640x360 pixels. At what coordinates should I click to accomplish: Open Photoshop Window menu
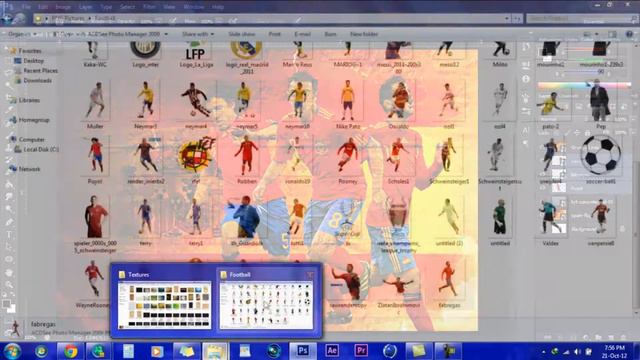[193, 7]
